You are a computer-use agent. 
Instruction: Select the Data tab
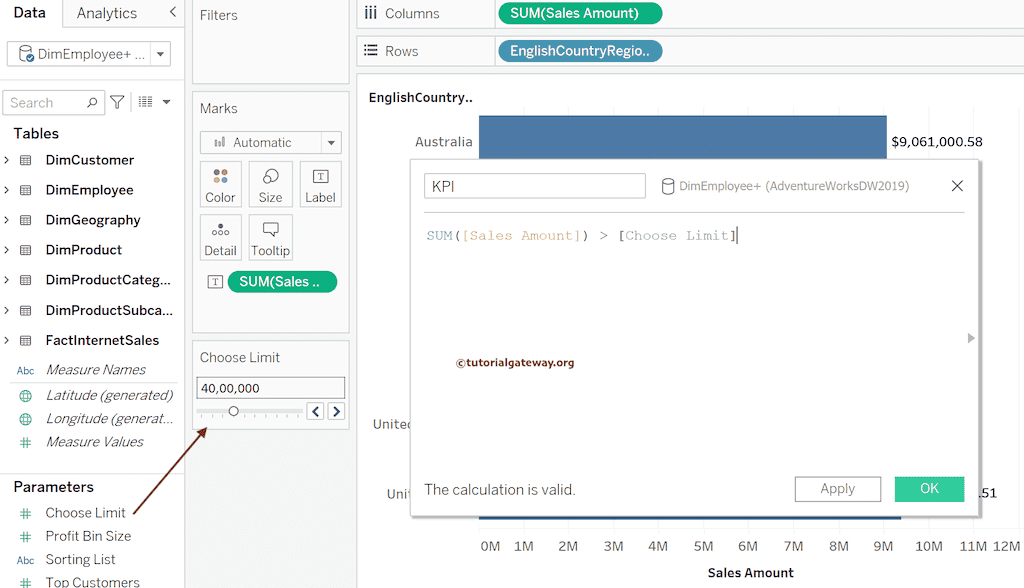coord(29,13)
